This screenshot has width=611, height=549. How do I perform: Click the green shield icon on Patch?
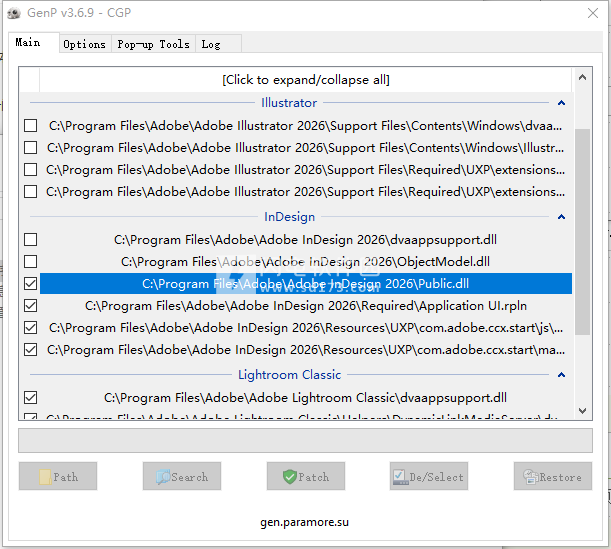pyautogui.click(x=289, y=477)
